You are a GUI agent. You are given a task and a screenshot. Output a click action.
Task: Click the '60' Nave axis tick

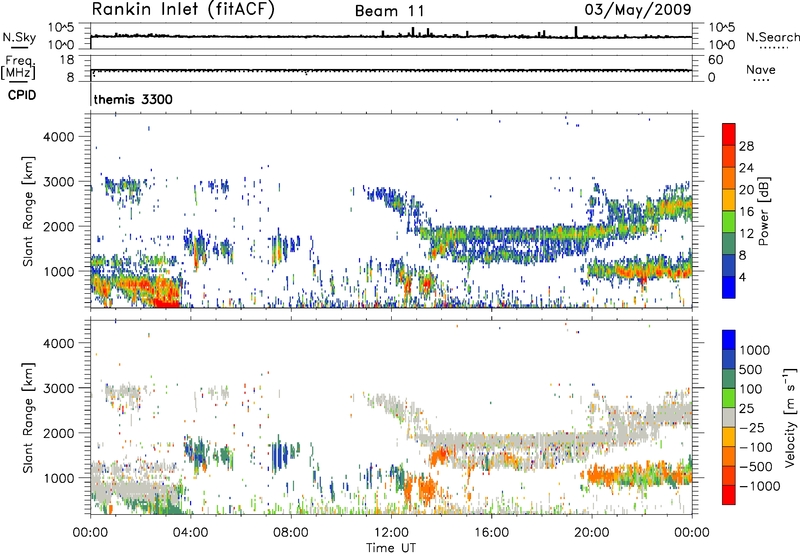click(x=715, y=60)
